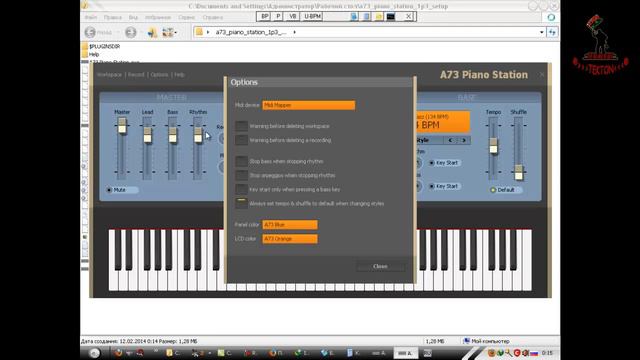The height and width of the screenshot is (360, 640).
Task: Click the Shuffle slider handle
Action: click(x=518, y=172)
